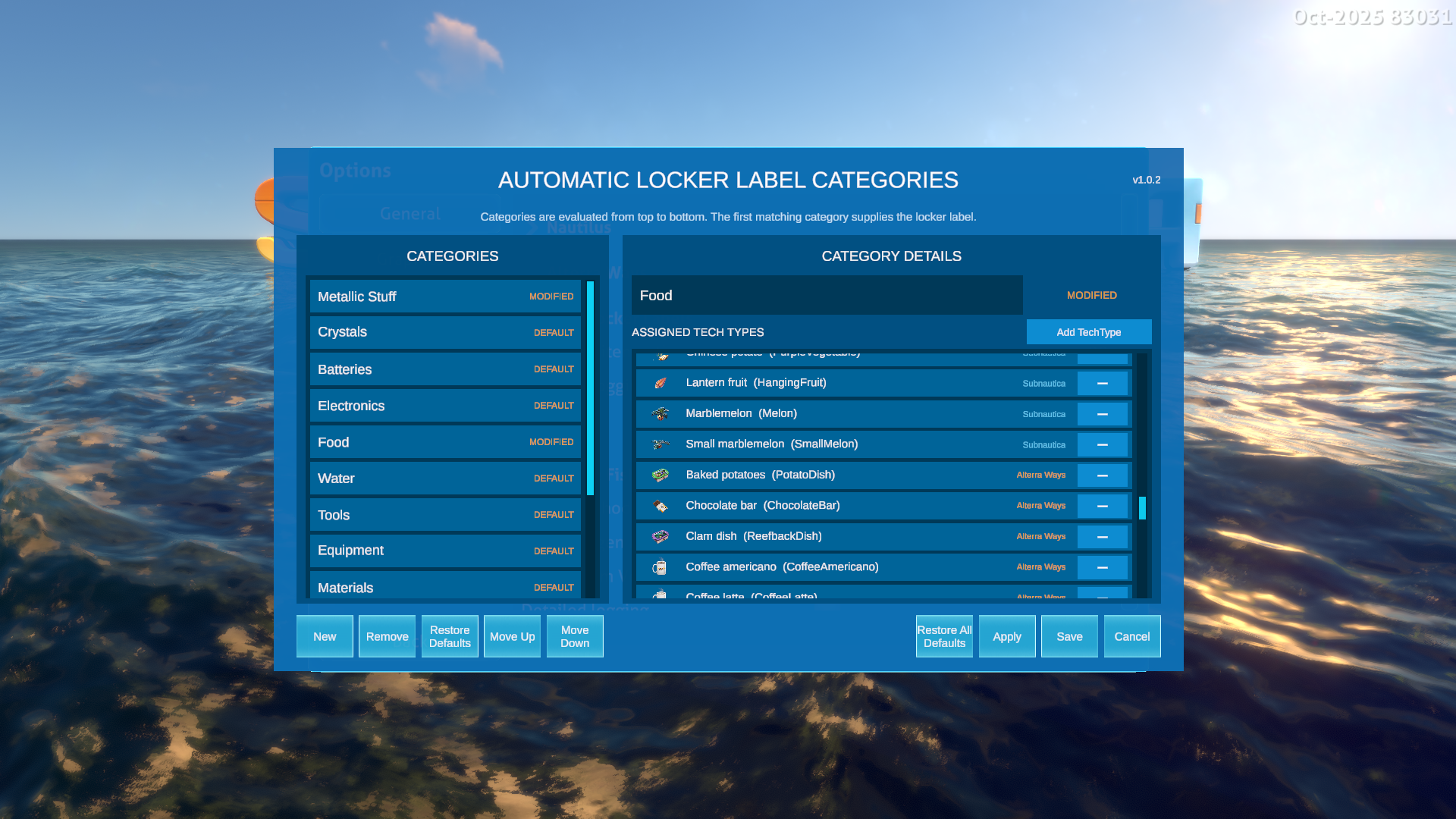The image size is (1456, 819).
Task: Create a New category
Action: [325, 636]
